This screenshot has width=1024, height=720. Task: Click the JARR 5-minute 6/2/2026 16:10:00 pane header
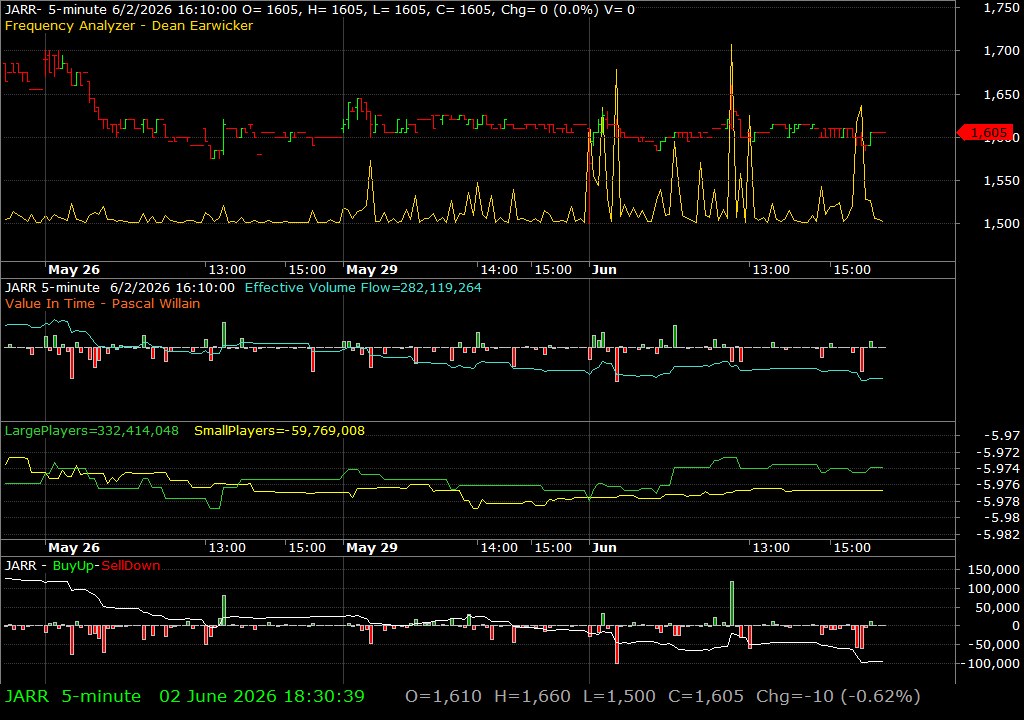pos(120,287)
